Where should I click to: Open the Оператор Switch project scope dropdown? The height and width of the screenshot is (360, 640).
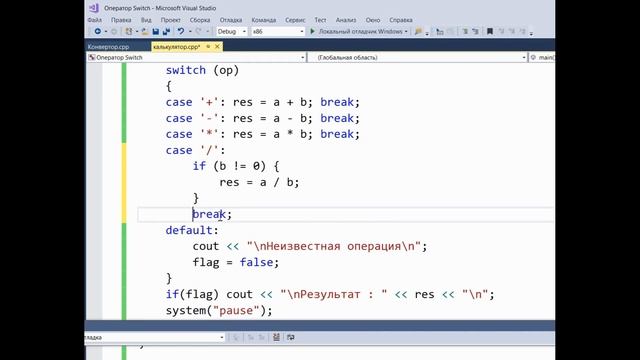[x=196, y=58]
